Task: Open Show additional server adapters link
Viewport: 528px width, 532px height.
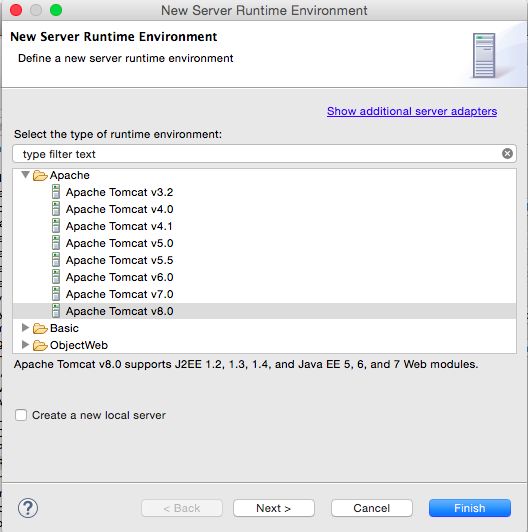Action: (412, 111)
